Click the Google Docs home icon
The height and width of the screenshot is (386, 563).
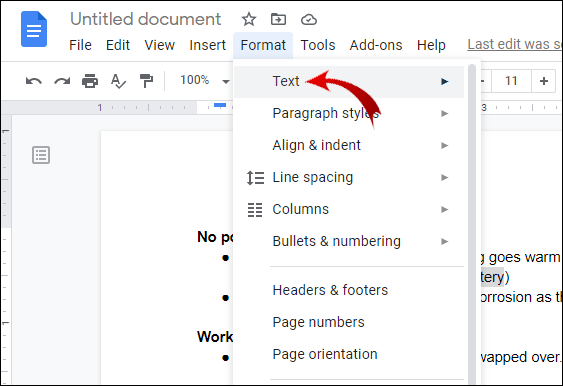coord(34,29)
